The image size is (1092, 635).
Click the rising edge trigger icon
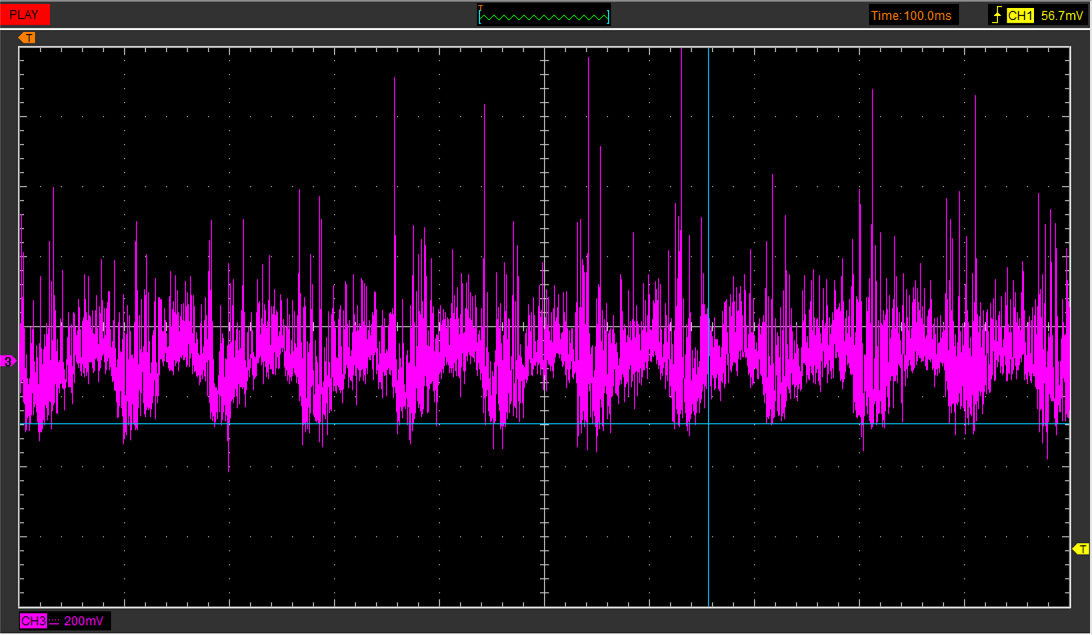pos(996,15)
